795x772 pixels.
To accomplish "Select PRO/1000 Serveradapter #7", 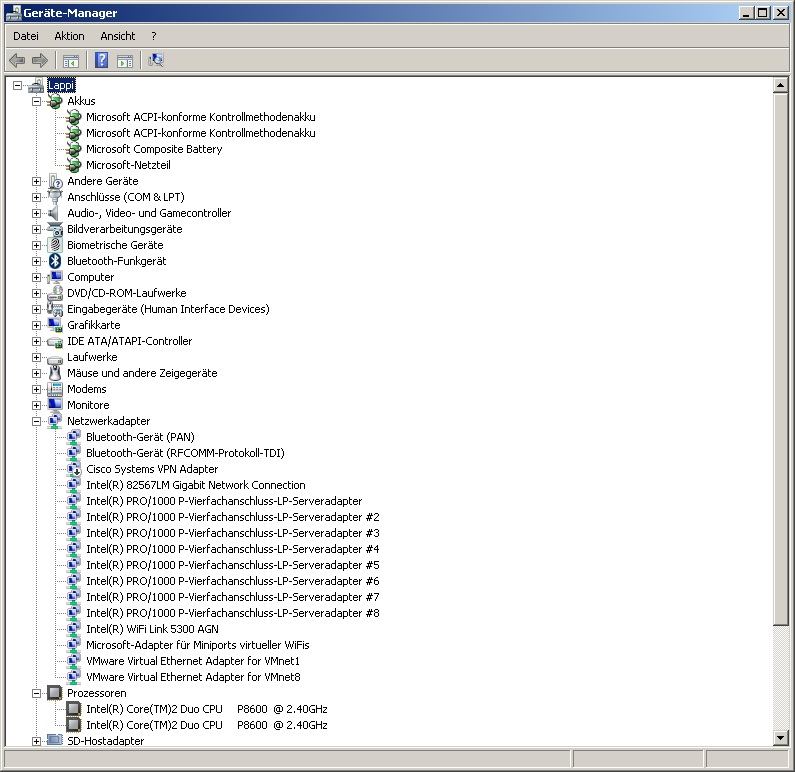I will pyautogui.click(x=233, y=597).
